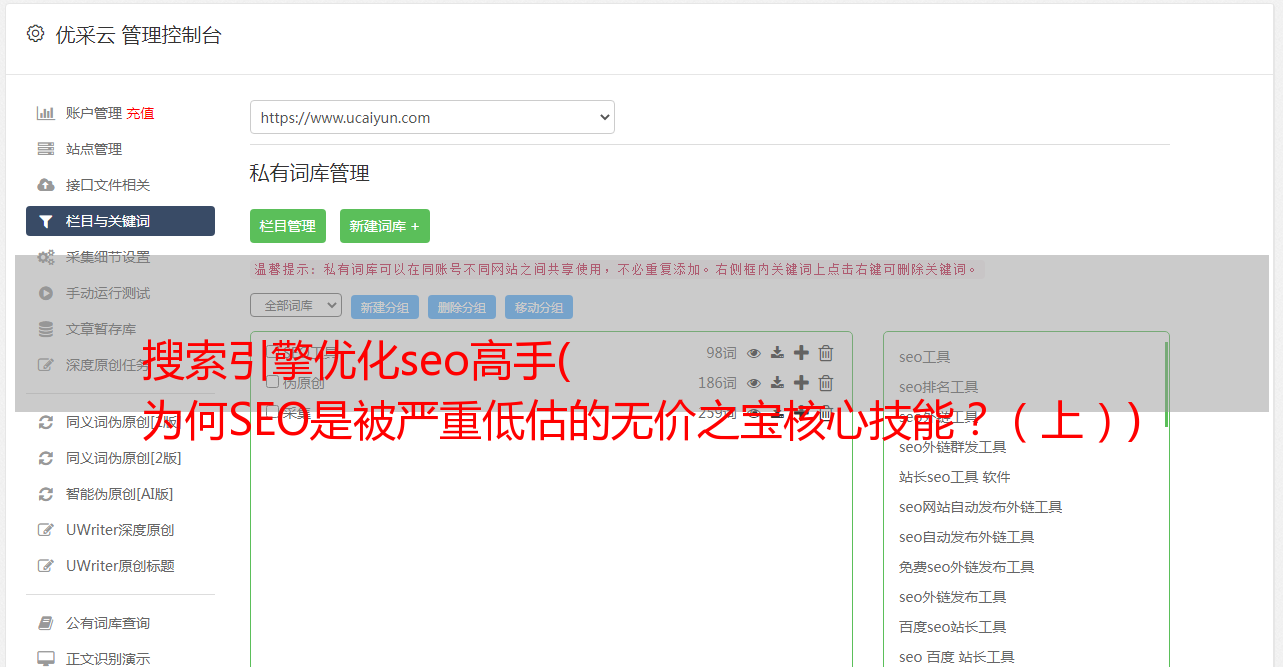This screenshot has height=667, width=1283.
Task: View the 186词 library via eye icon
Action: pyautogui.click(x=754, y=383)
